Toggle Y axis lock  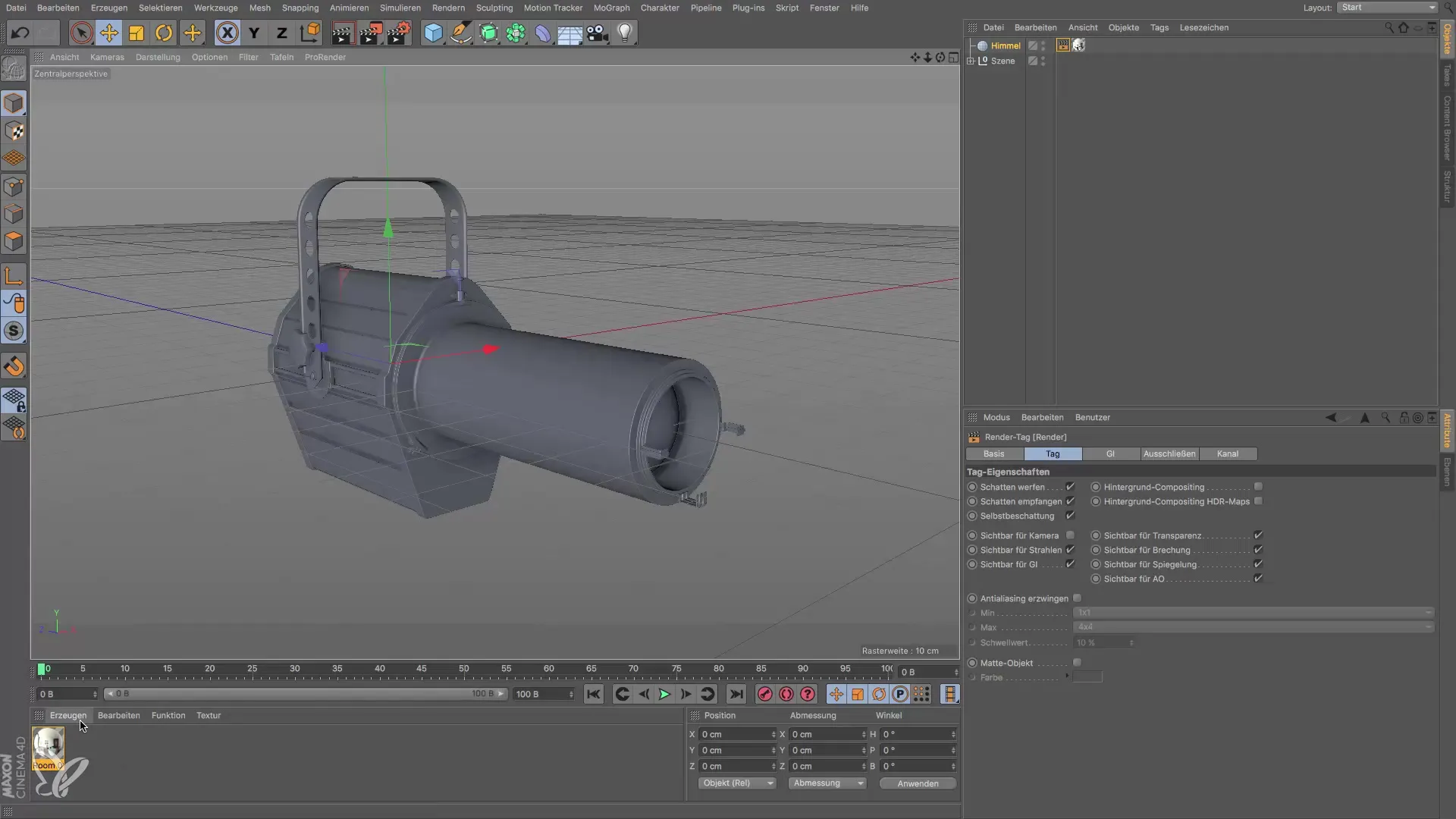point(254,33)
